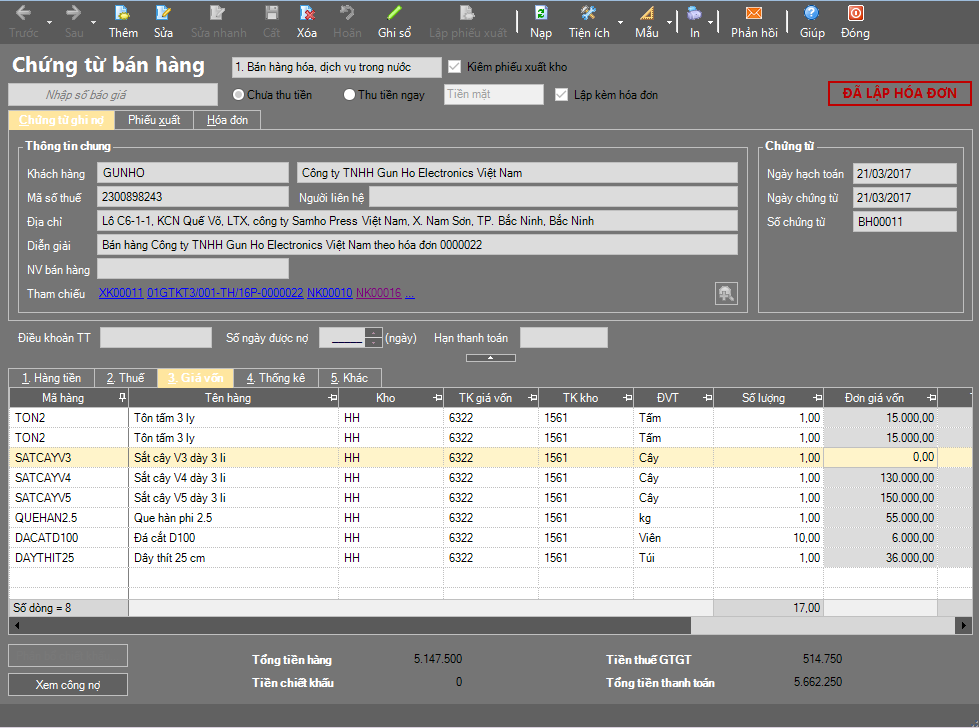Image resolution: width=979 pixels, height=728 pixels.
Task: Click the Xem công nợ button
Action: pyautogui.click(x=68, y=685)
